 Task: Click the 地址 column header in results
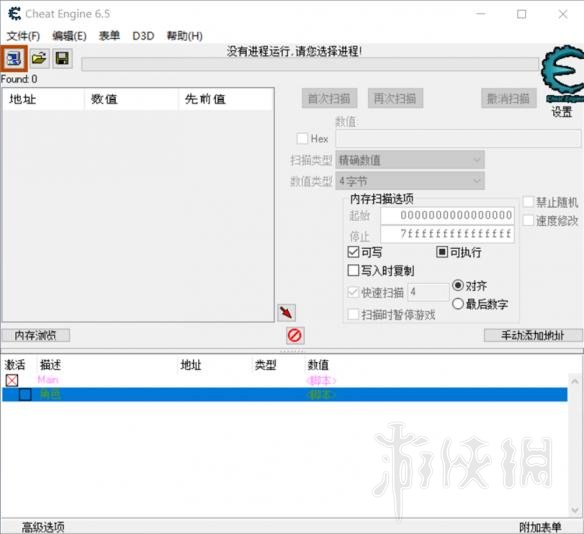tap(44, 99)
